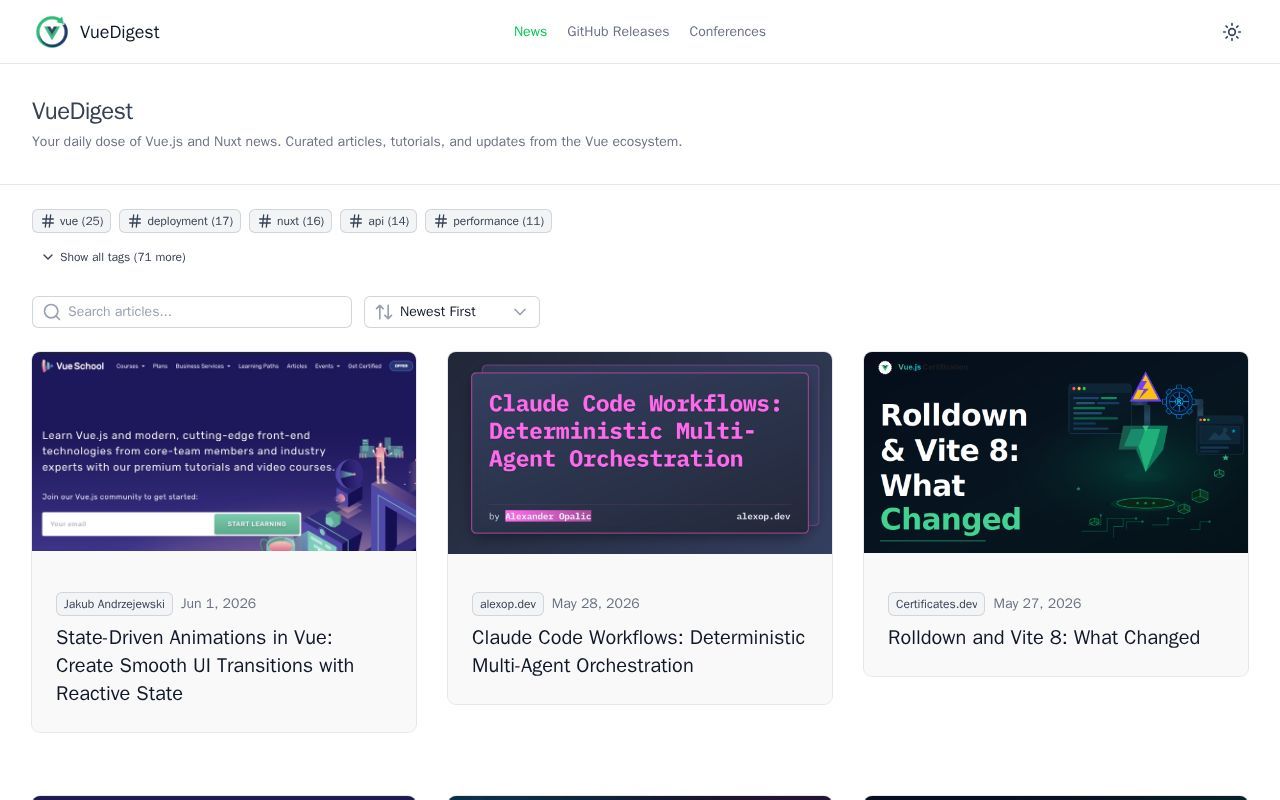Open Claude Code Workflows article title

point(638,651)
